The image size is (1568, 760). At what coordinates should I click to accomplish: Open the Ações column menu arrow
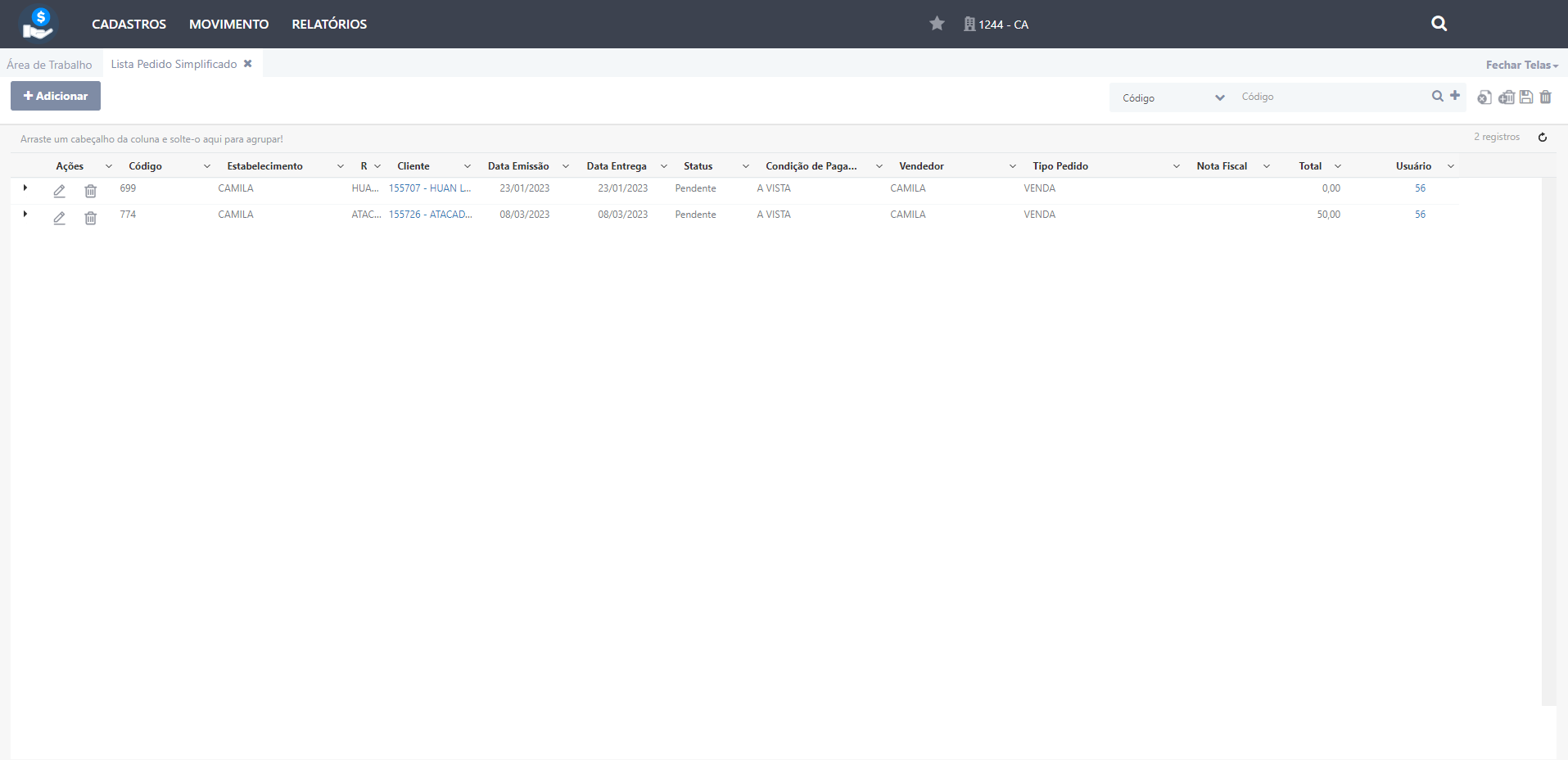point(108,166)
